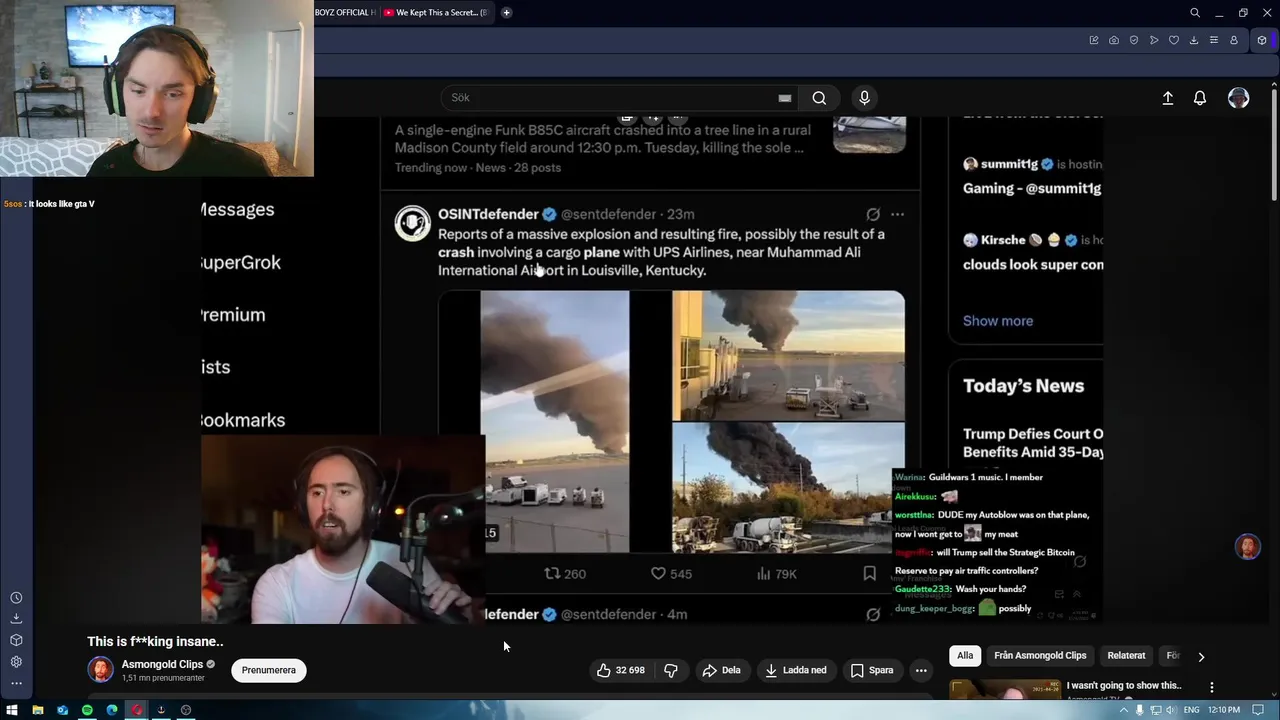Switch to Opera GX taskbar icon

(136, 710)
